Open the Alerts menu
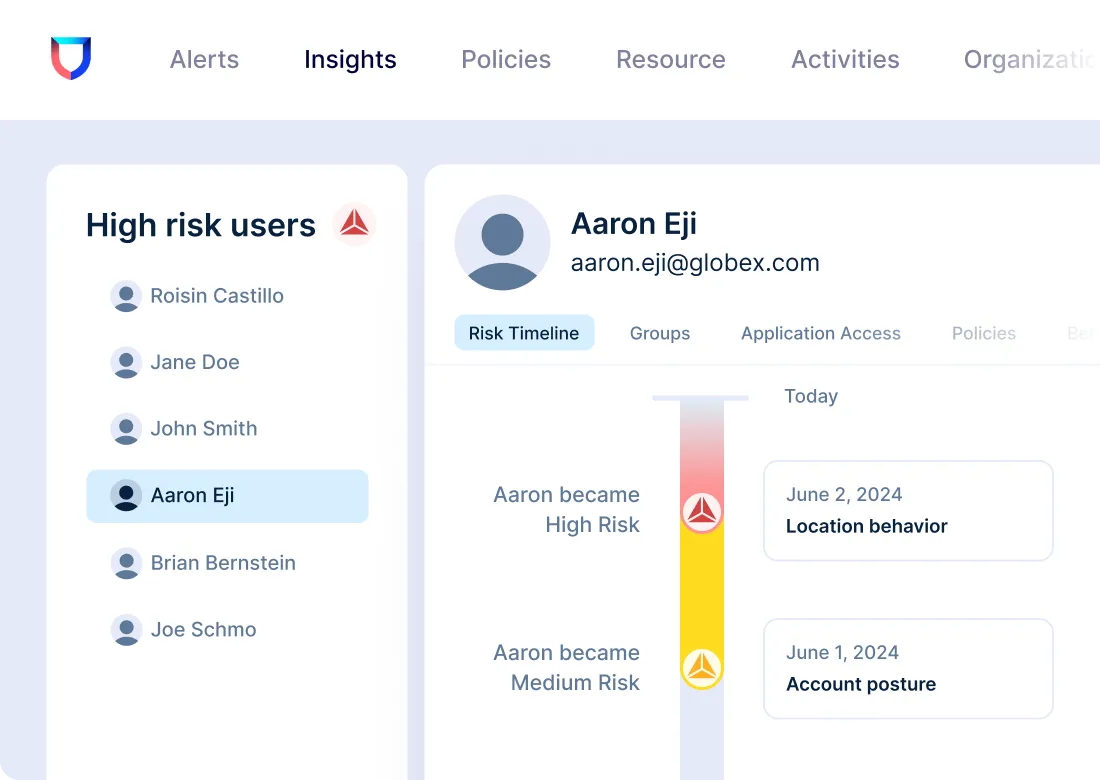 click(204, 60)
